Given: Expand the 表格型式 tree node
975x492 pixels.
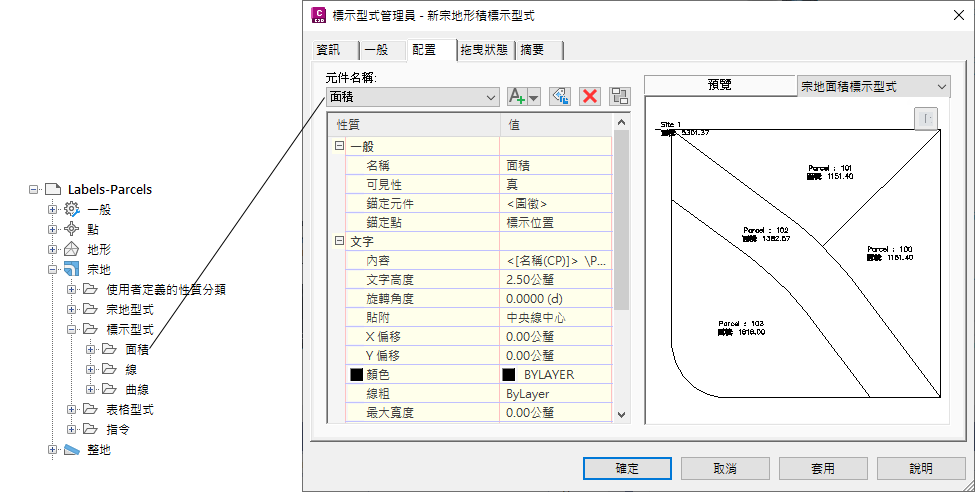Looking at the screenshot, I should point(72,409).
